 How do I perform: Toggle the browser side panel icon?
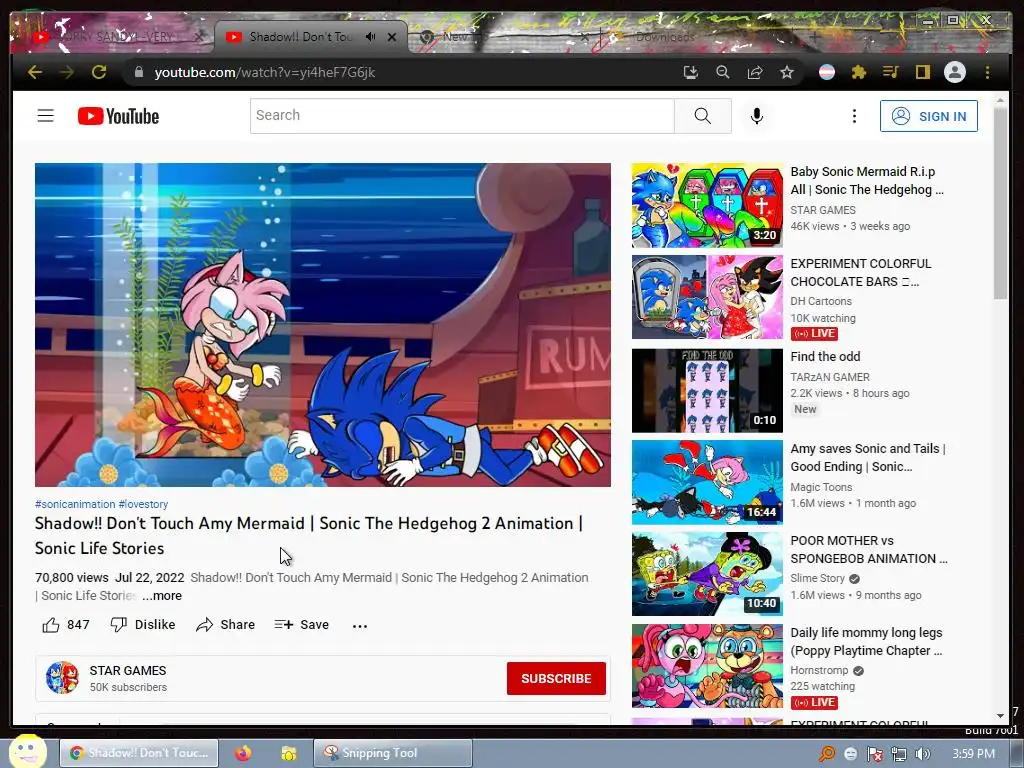click(922, 72)
